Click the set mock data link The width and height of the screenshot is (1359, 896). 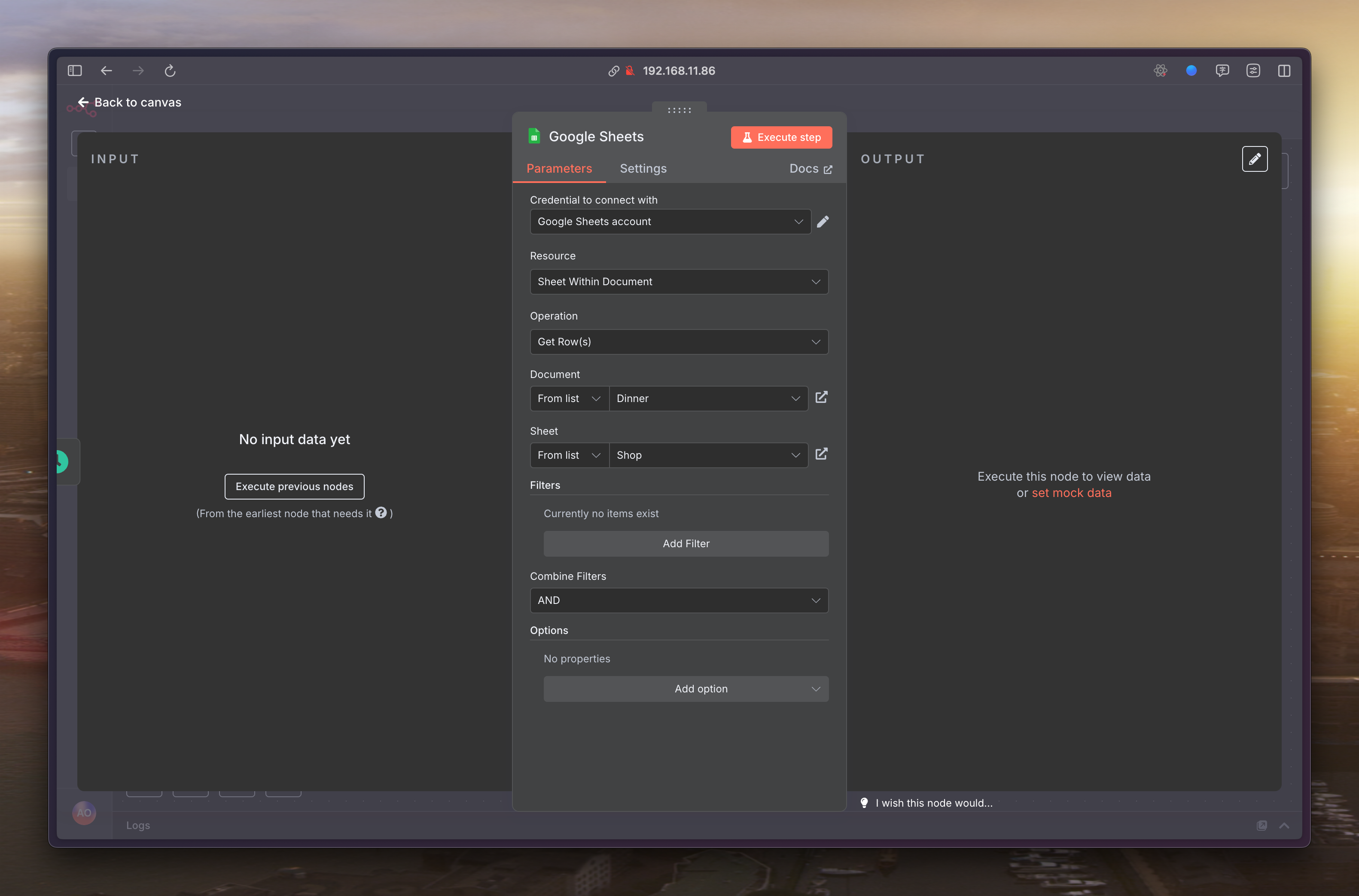pyautogui.click(x=1071, y=493)
